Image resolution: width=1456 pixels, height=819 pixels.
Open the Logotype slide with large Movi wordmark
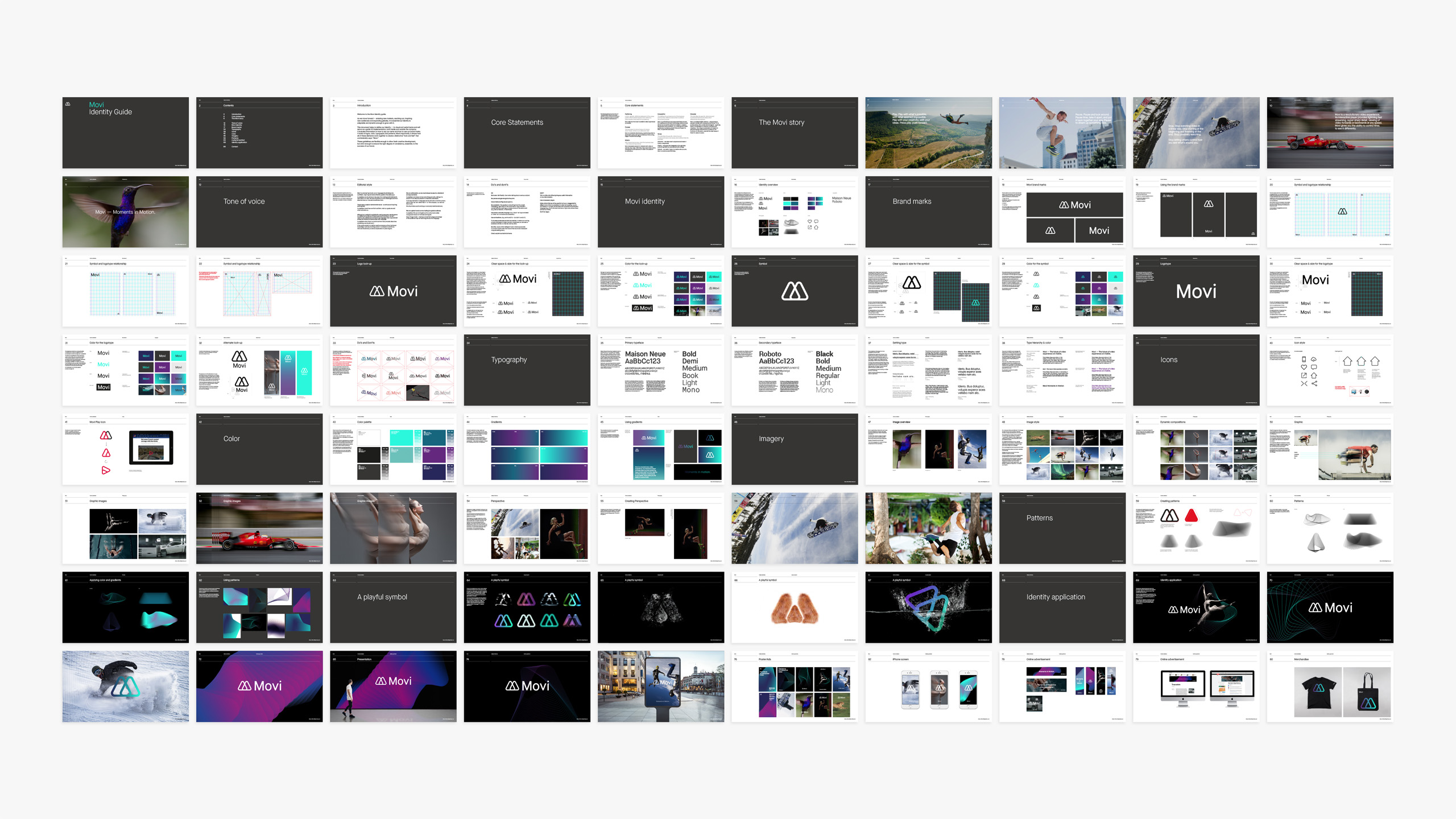pyautogui.click(x=1196, y=291)
